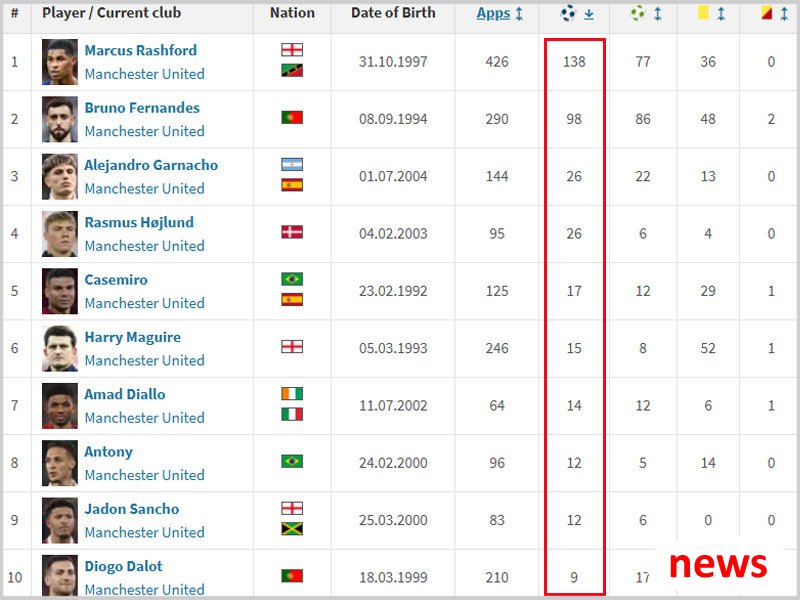Click the goals football icon in header

[568, 13]
